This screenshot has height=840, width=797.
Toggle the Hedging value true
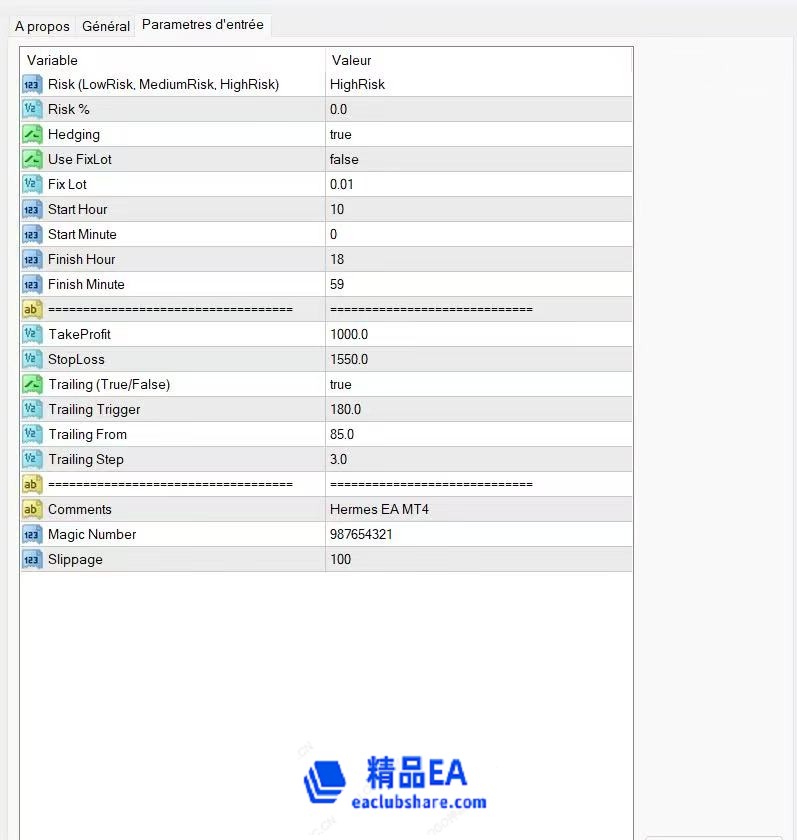[479, 134]
